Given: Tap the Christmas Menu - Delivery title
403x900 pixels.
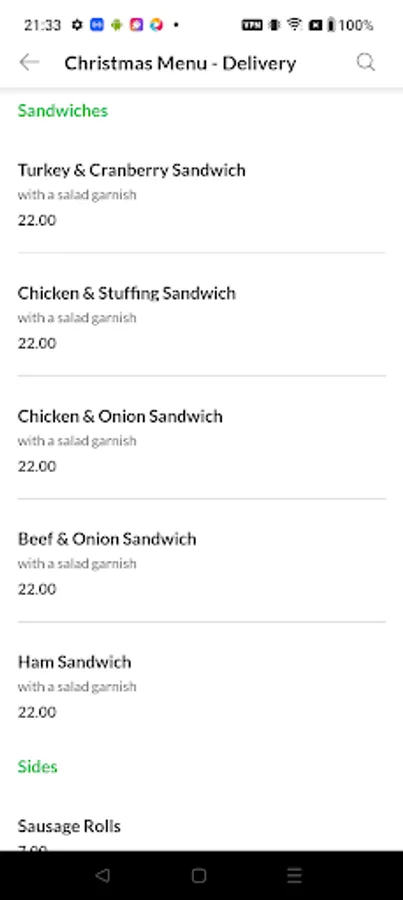Looking at the screenshot, I should coord(180,63).
